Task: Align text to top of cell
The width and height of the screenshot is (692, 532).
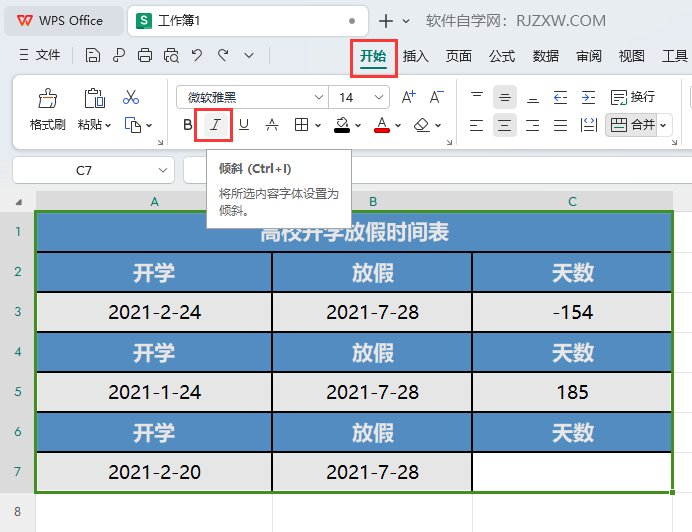Action: [477, 97]
